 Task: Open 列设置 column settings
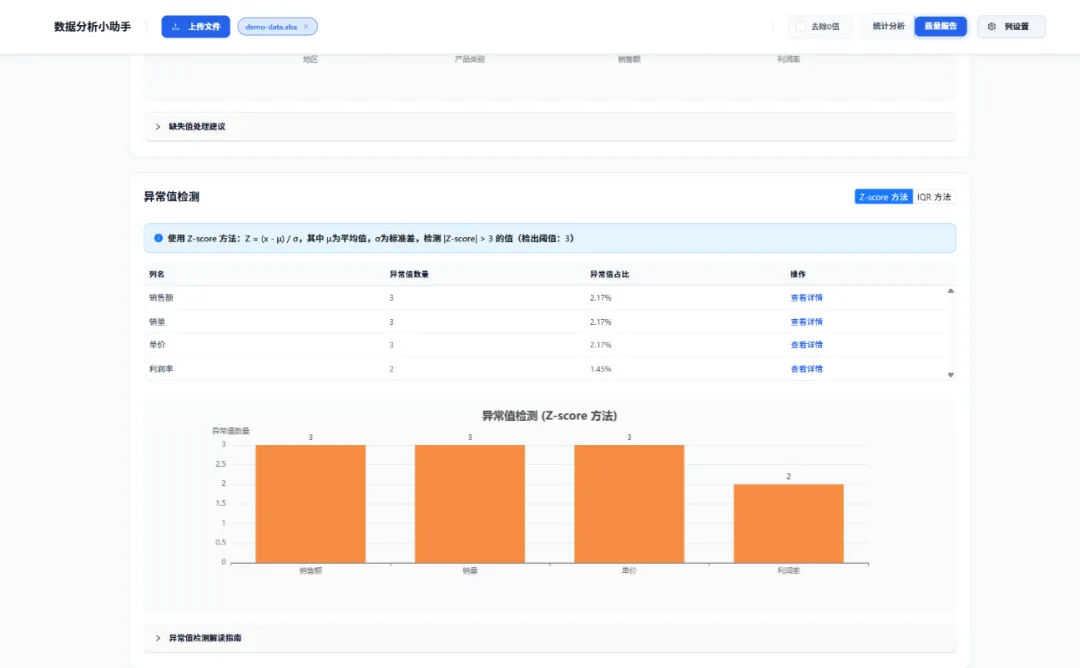click(1010, 27)
